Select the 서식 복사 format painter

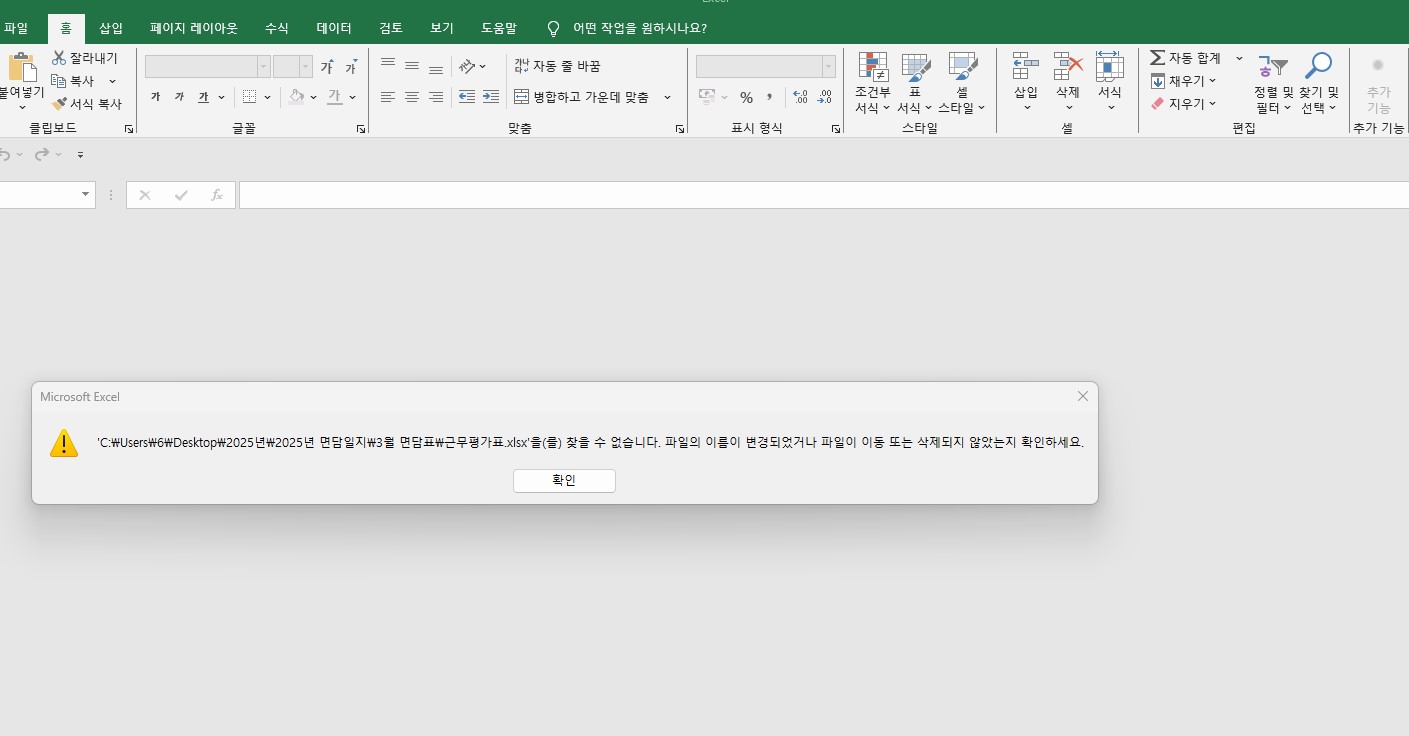tap(87, 103)
